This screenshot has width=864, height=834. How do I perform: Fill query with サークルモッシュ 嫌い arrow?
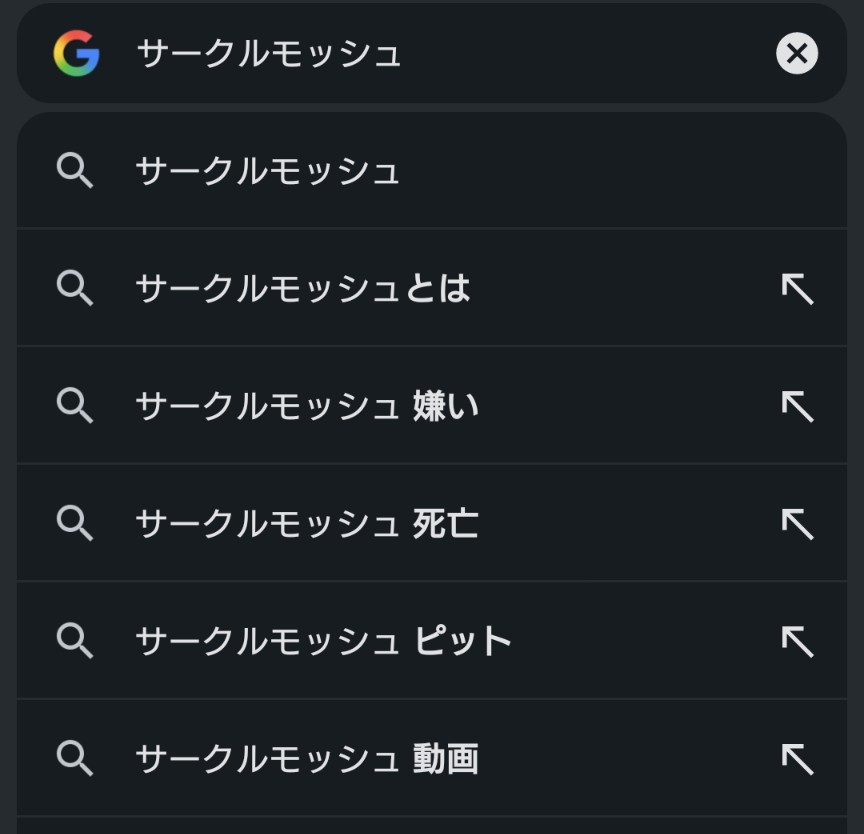coord(797,406)
